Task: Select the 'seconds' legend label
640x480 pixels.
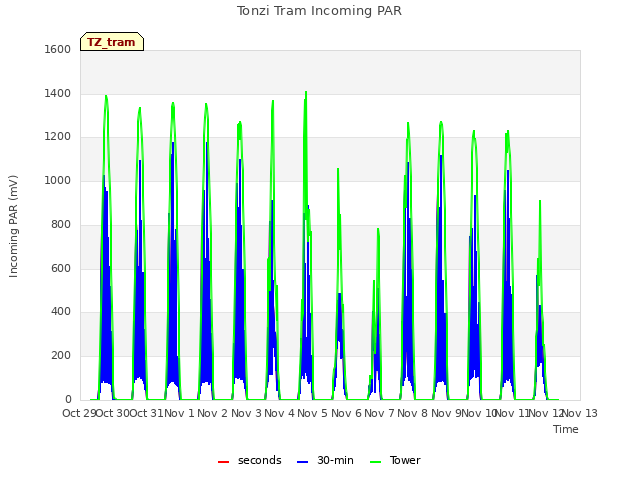Action: 260,460
